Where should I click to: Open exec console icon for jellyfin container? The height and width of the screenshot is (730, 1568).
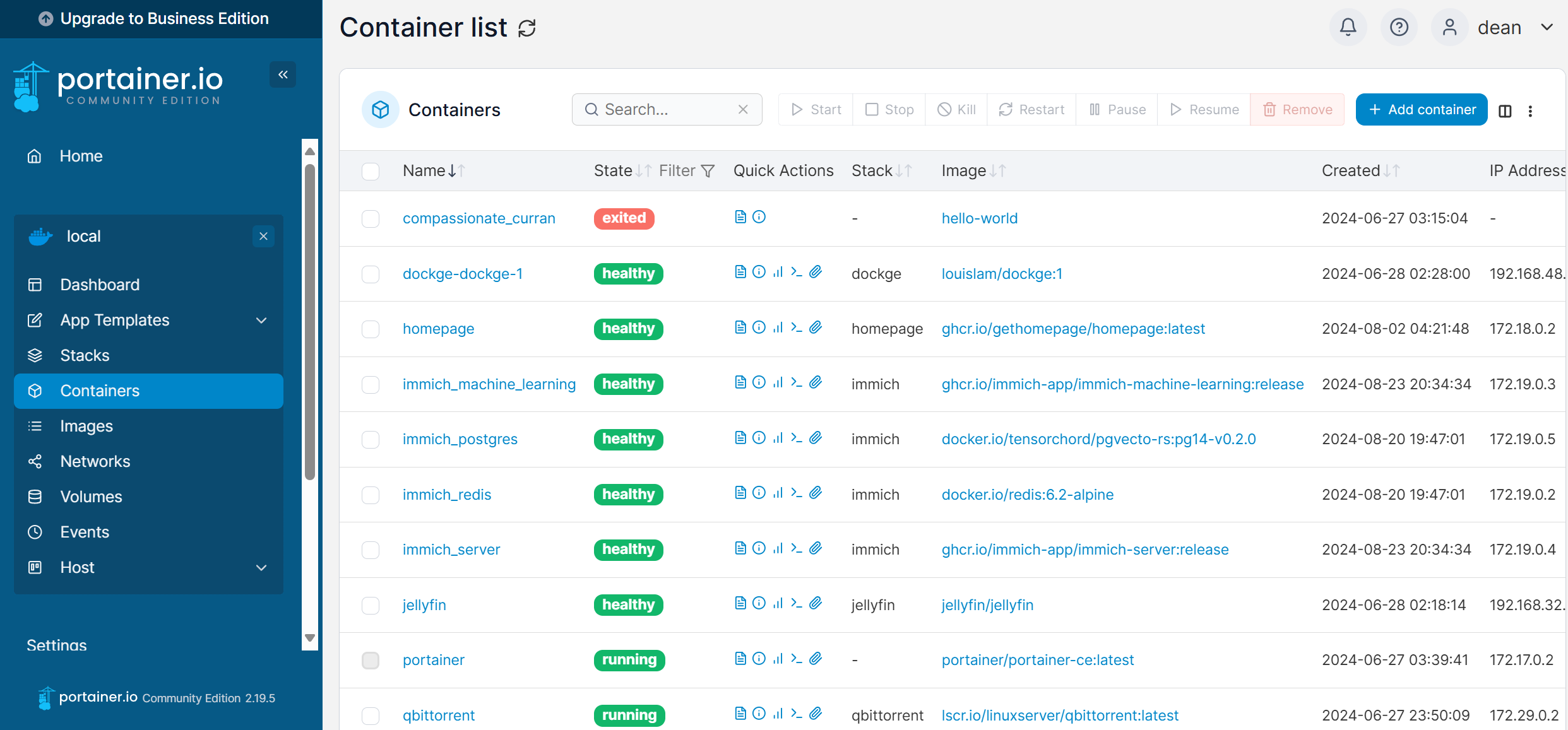coord(797,603)
